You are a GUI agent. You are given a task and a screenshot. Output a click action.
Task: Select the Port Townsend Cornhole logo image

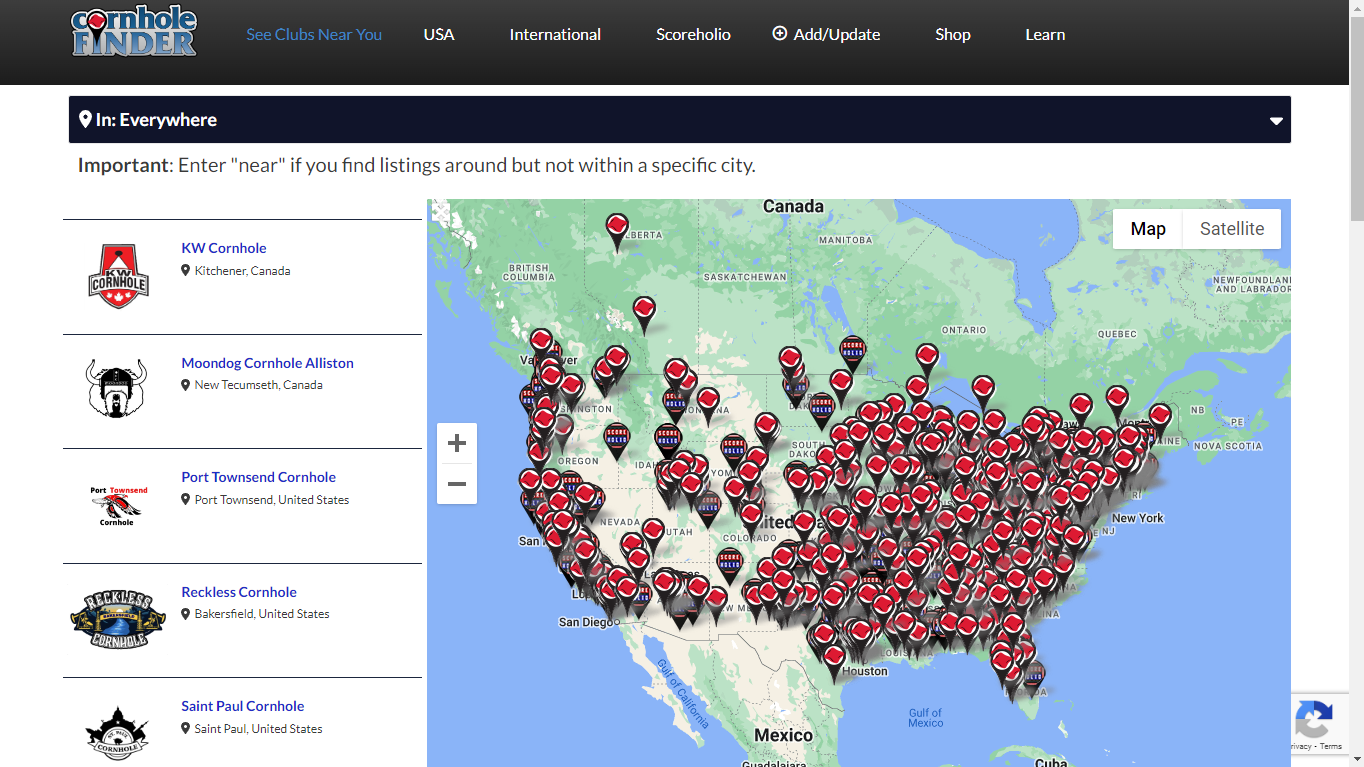118,505
